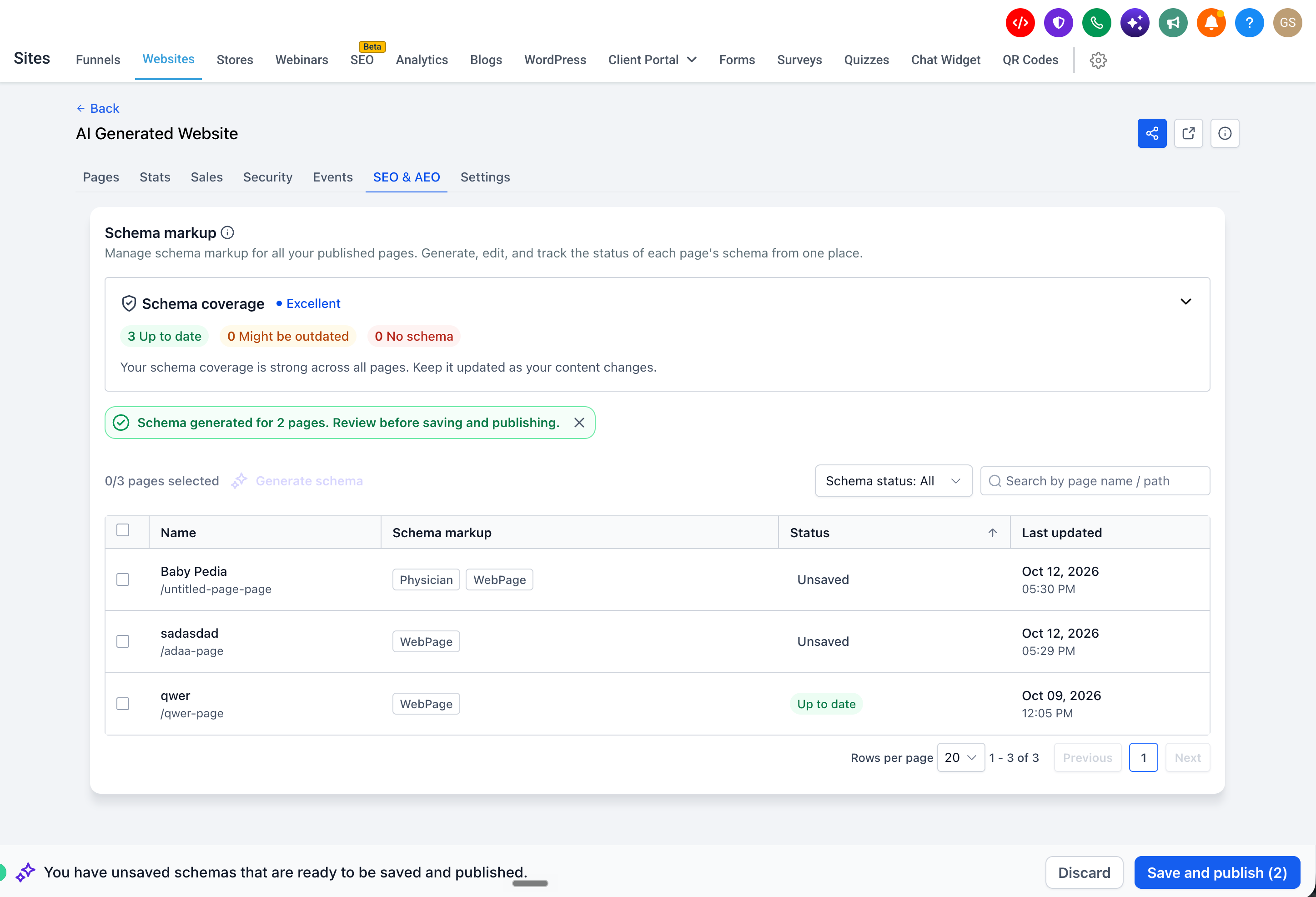Focus the search by page name field
The image size is (1316, 897).
(1095, 481)
